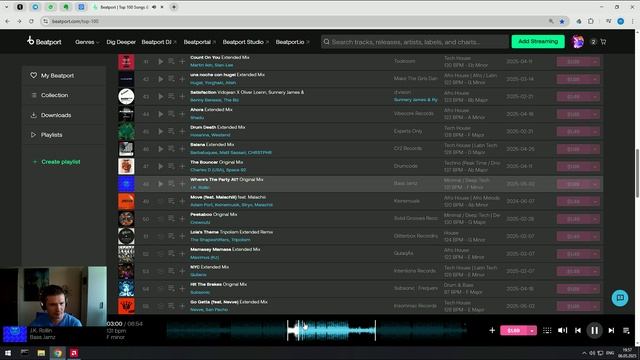Queue the una noche con hugel track

click(171, 79)
